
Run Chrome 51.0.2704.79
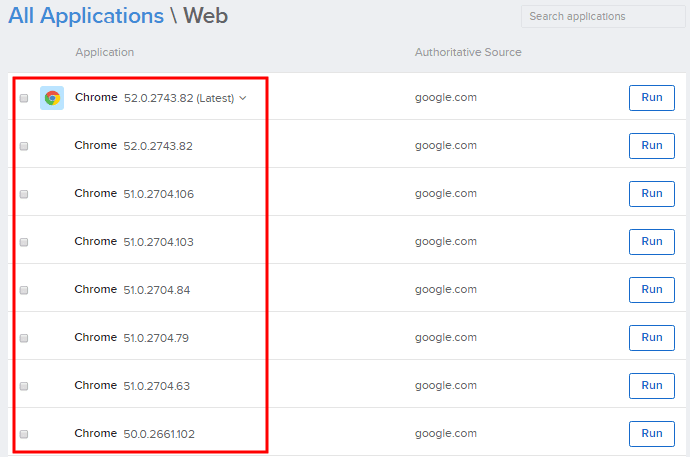(652, 337)
